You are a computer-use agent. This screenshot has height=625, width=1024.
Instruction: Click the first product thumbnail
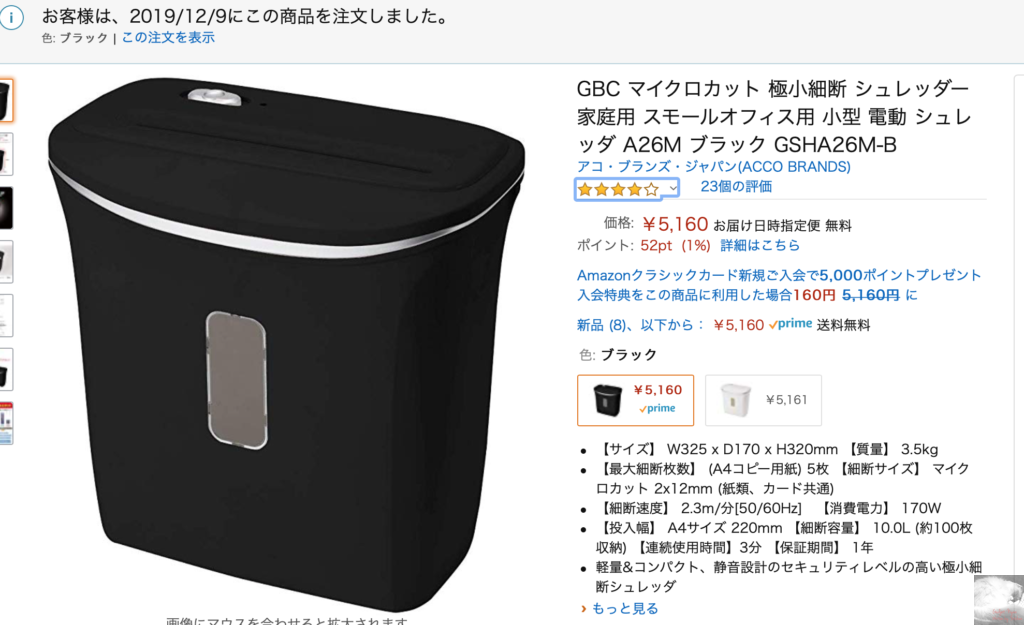click(6, 100)
